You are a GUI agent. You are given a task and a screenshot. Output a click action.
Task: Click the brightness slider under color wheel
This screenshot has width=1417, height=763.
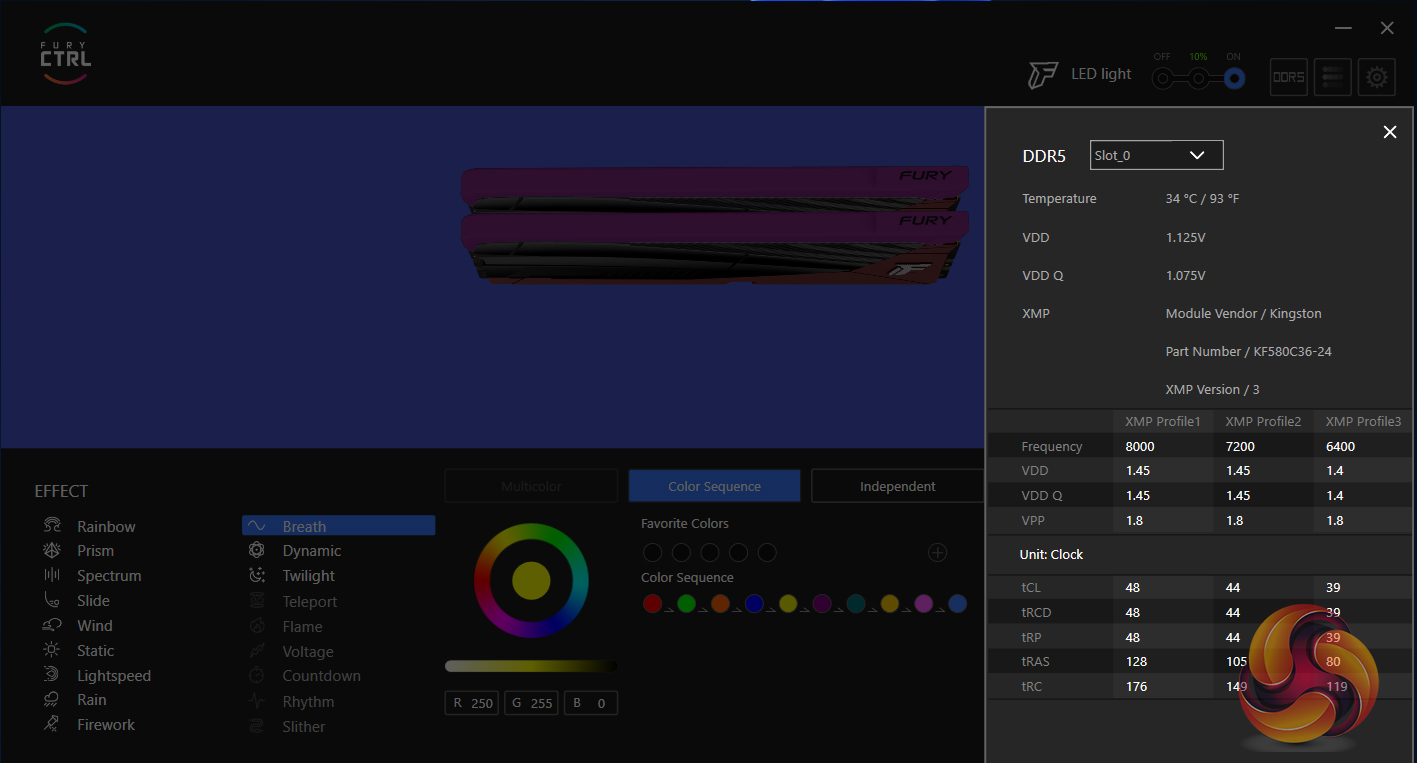[531, 666]
